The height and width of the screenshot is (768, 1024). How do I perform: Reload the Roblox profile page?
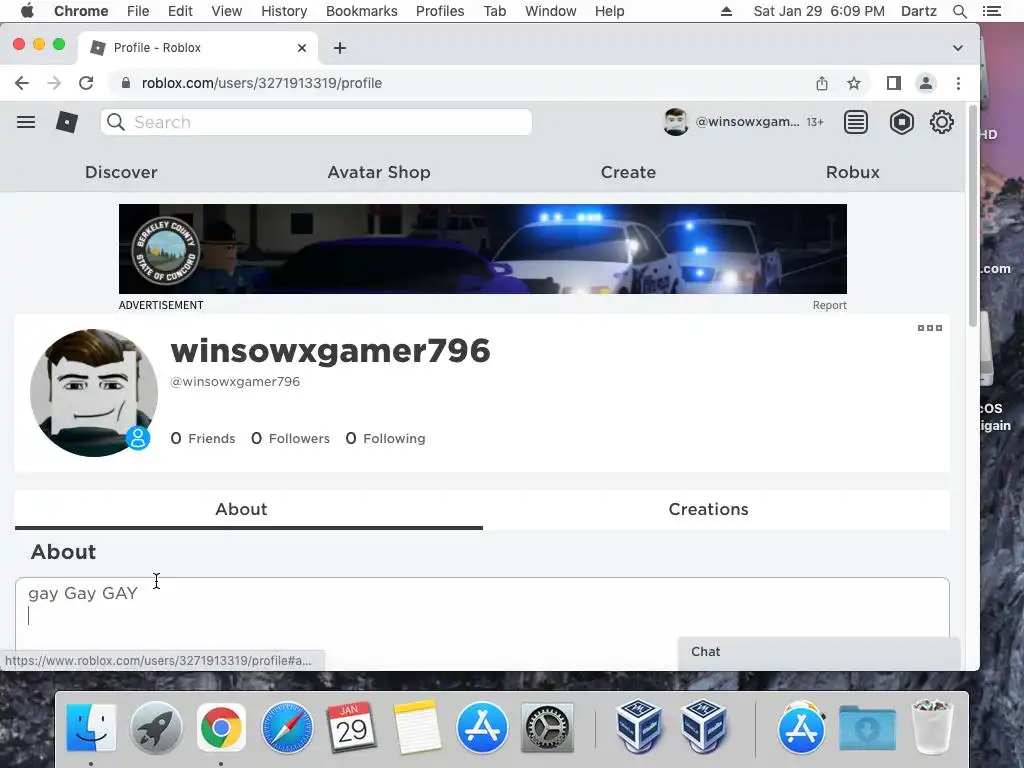pyautogui.click(x=86, y=83)
